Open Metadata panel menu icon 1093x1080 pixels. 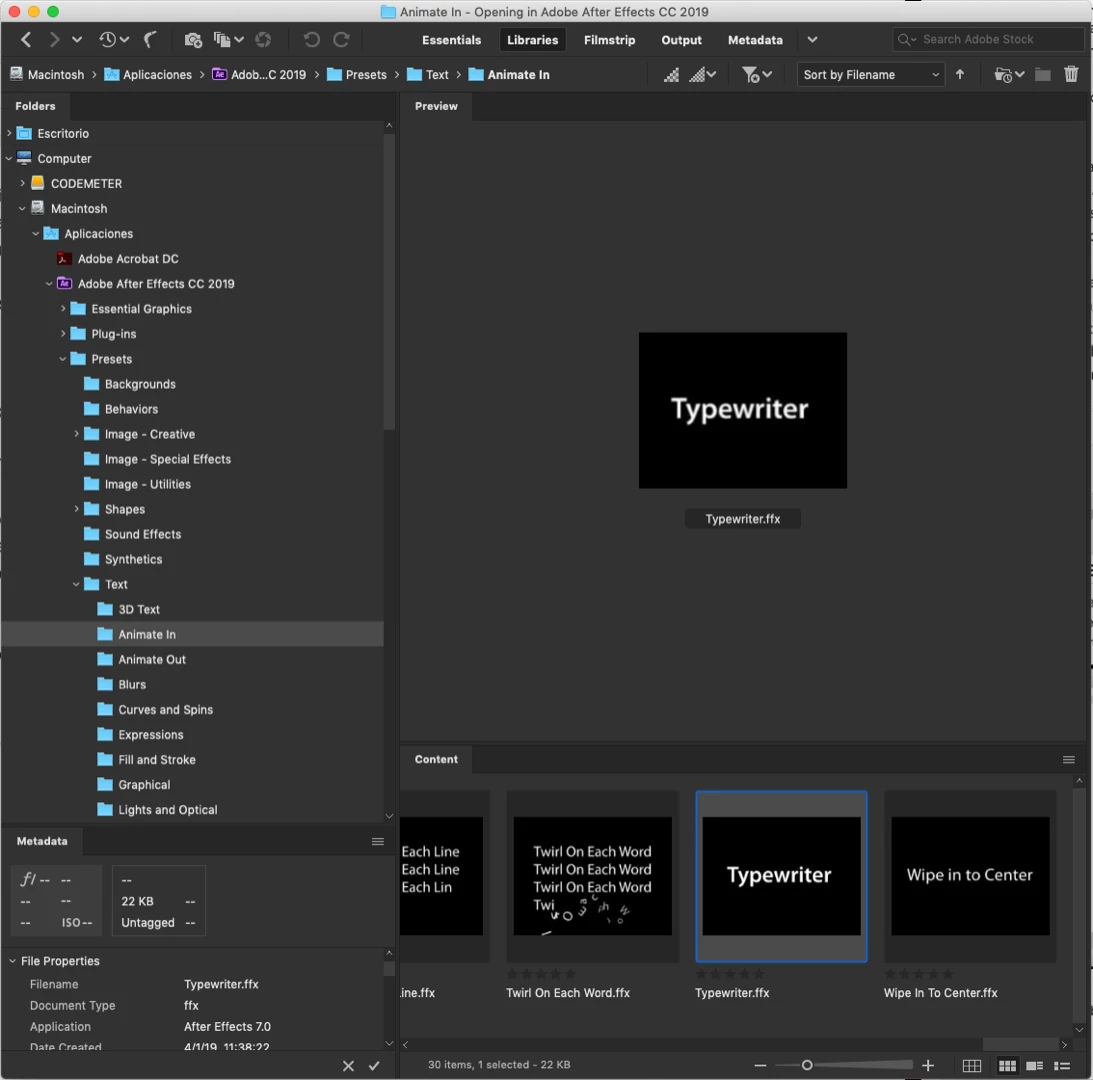click(378, 842)
